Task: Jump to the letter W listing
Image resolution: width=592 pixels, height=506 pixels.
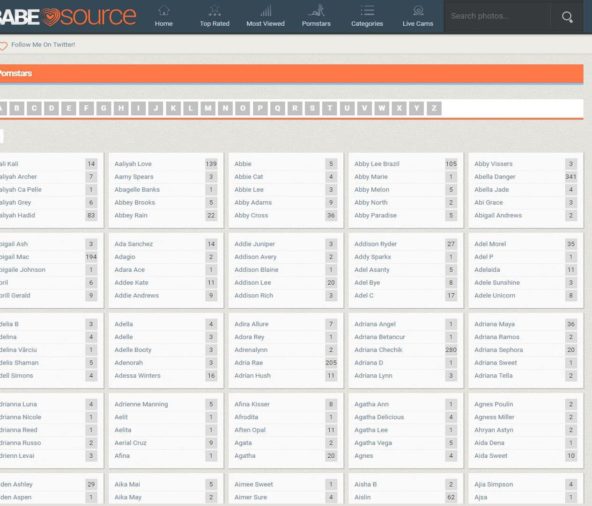Action: point(382,108)
